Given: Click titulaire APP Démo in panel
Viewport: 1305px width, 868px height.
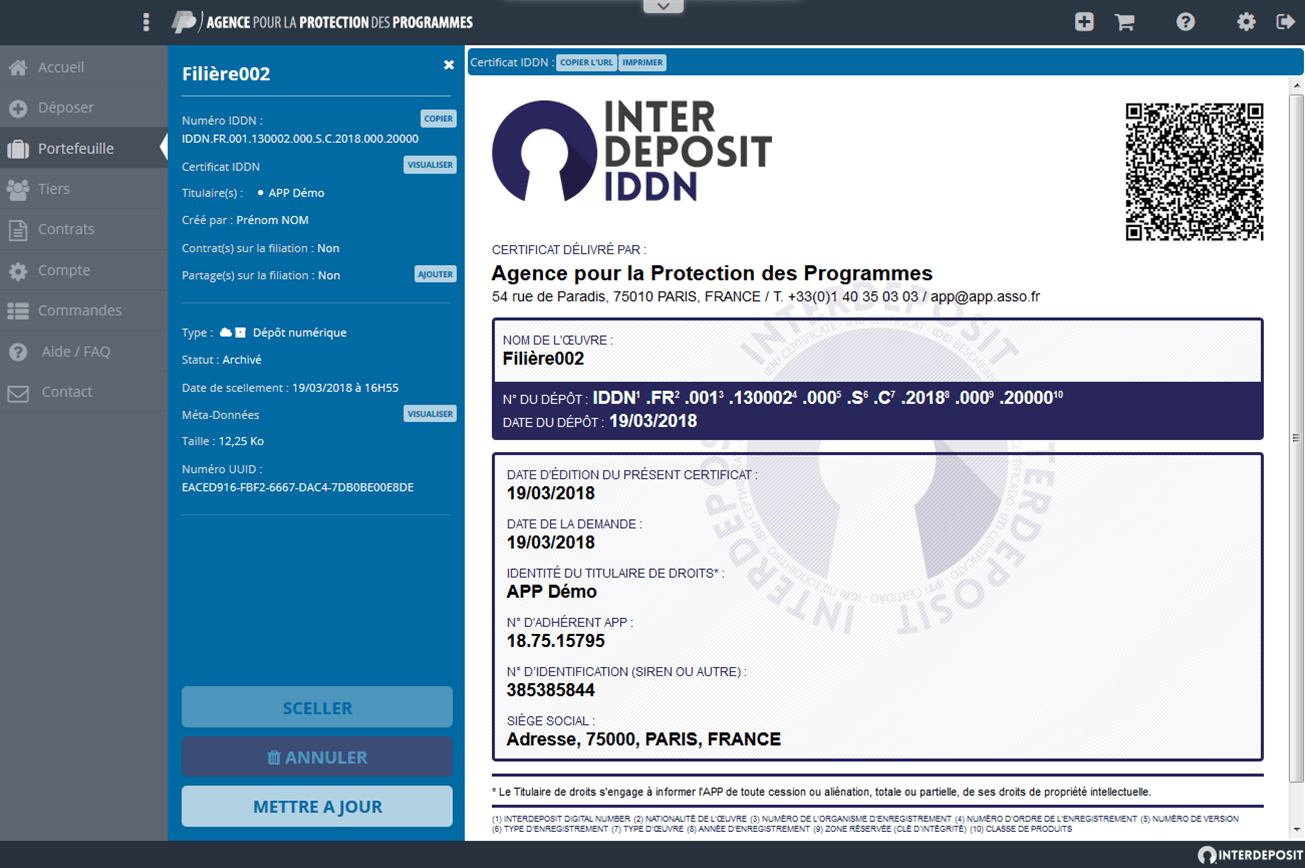Looking at the screenshot, I should (296, 193).
